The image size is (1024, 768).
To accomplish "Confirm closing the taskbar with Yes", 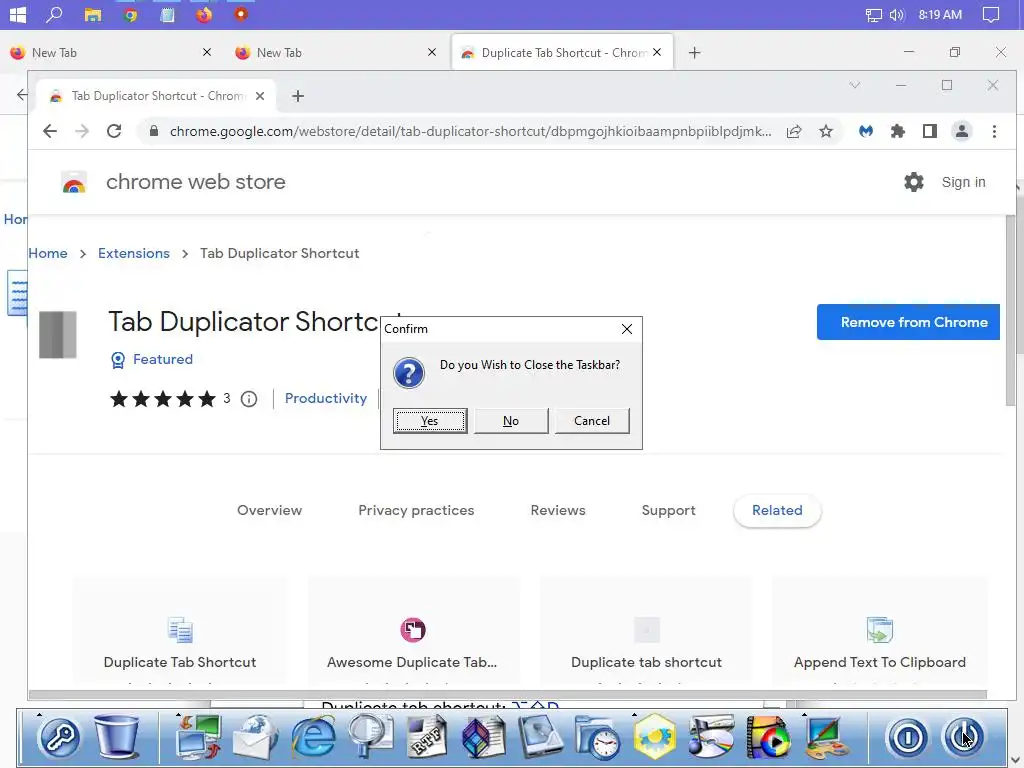I will 430,421.
